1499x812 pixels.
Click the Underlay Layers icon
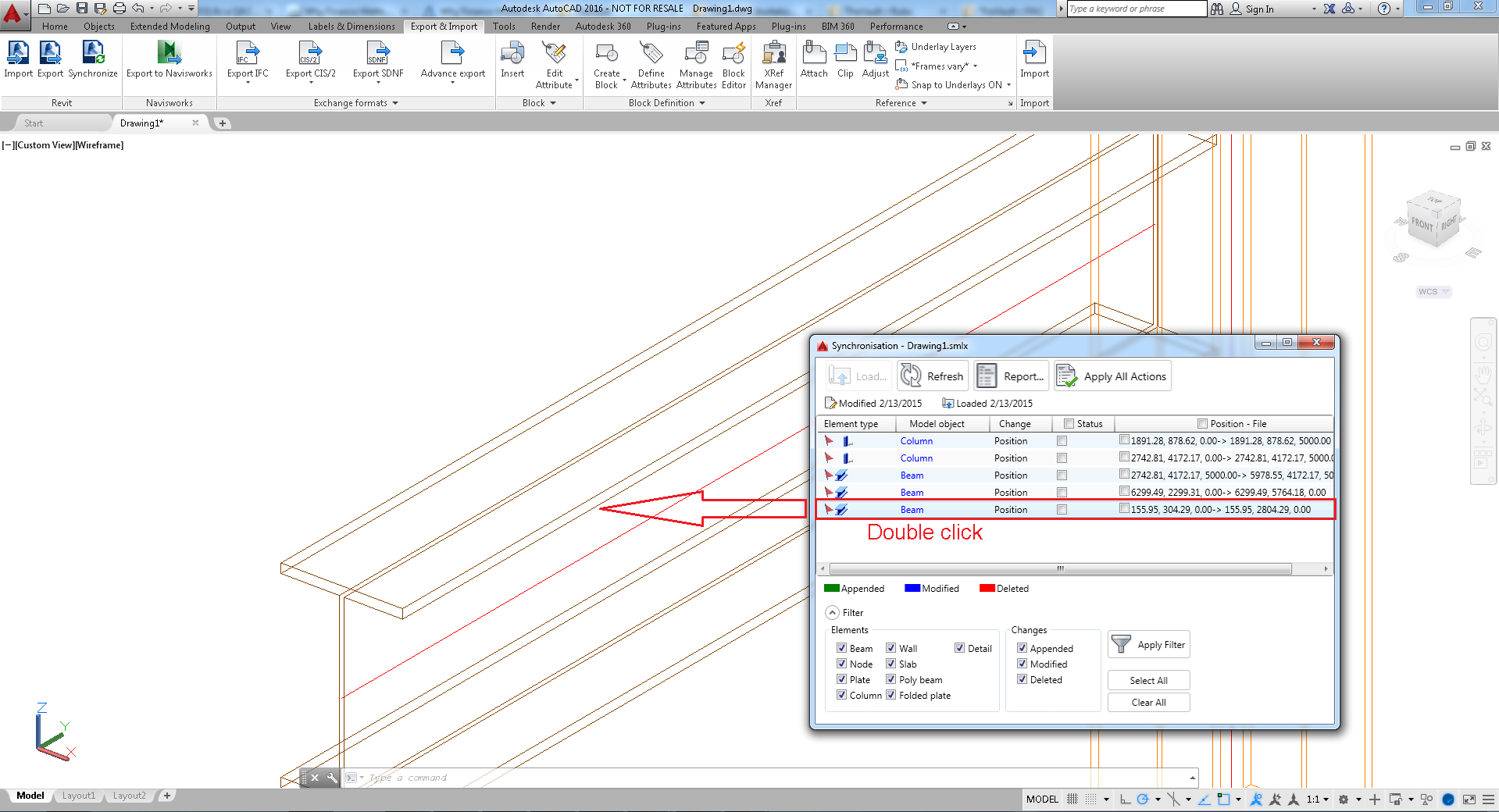click(901, 47)
